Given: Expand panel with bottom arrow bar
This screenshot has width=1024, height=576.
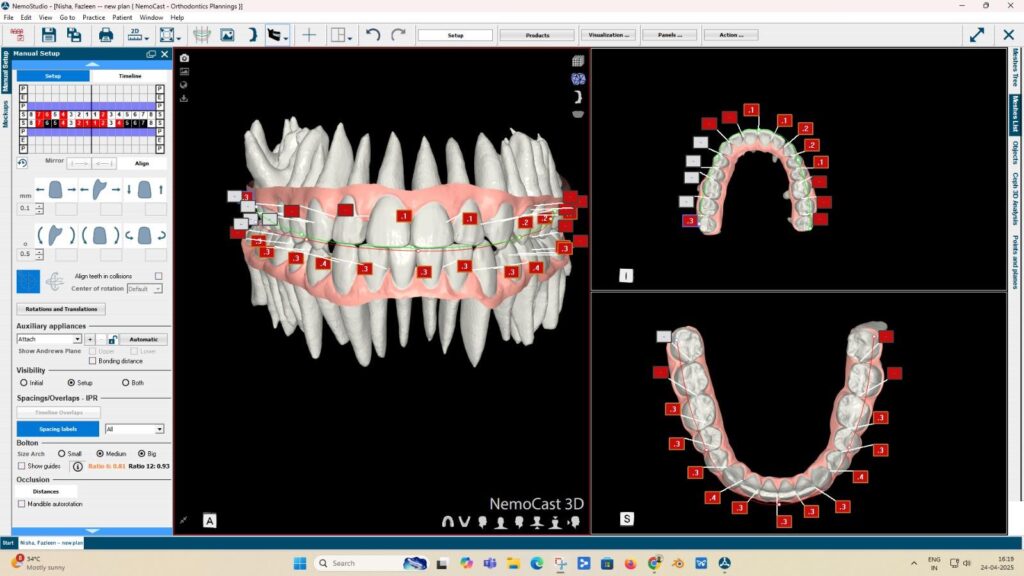Looking at the screenshot, I should pos(92,531).
